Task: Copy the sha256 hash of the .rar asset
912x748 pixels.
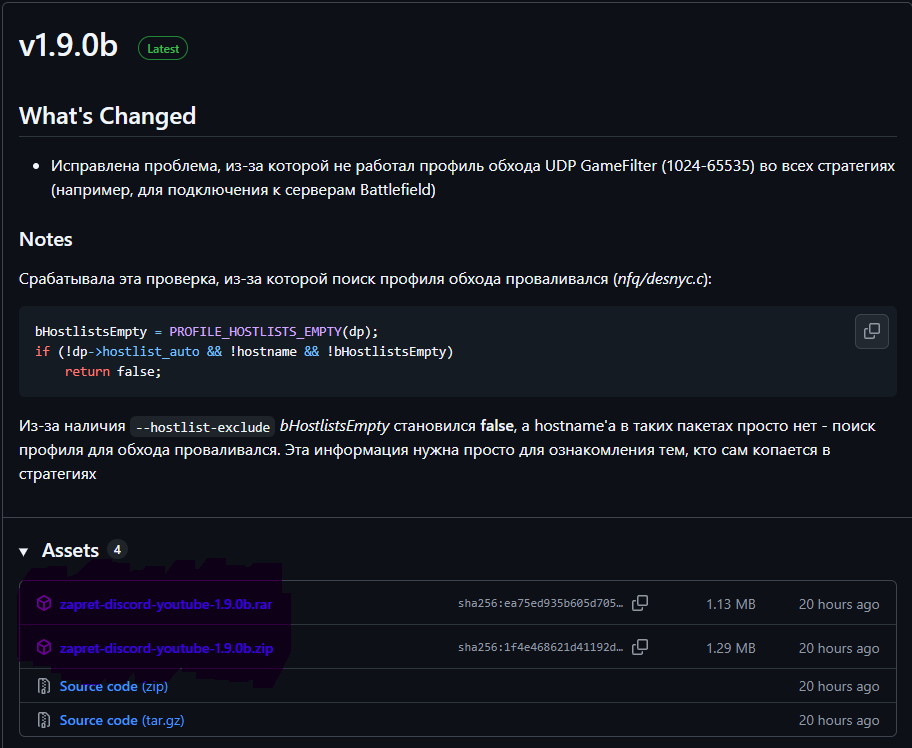Action: pos(640,603)
